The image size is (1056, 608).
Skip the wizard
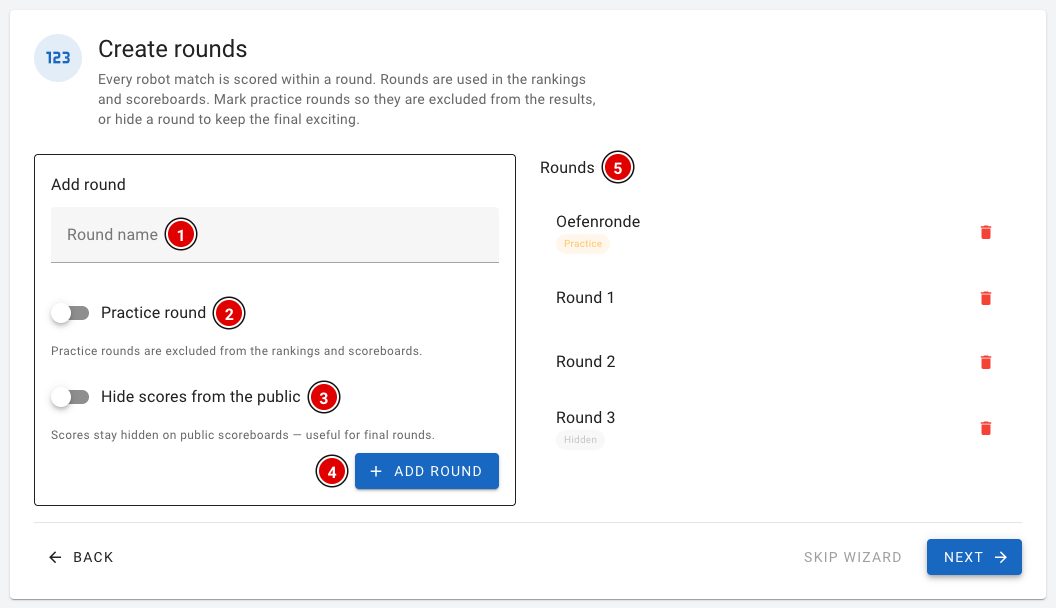853,558
